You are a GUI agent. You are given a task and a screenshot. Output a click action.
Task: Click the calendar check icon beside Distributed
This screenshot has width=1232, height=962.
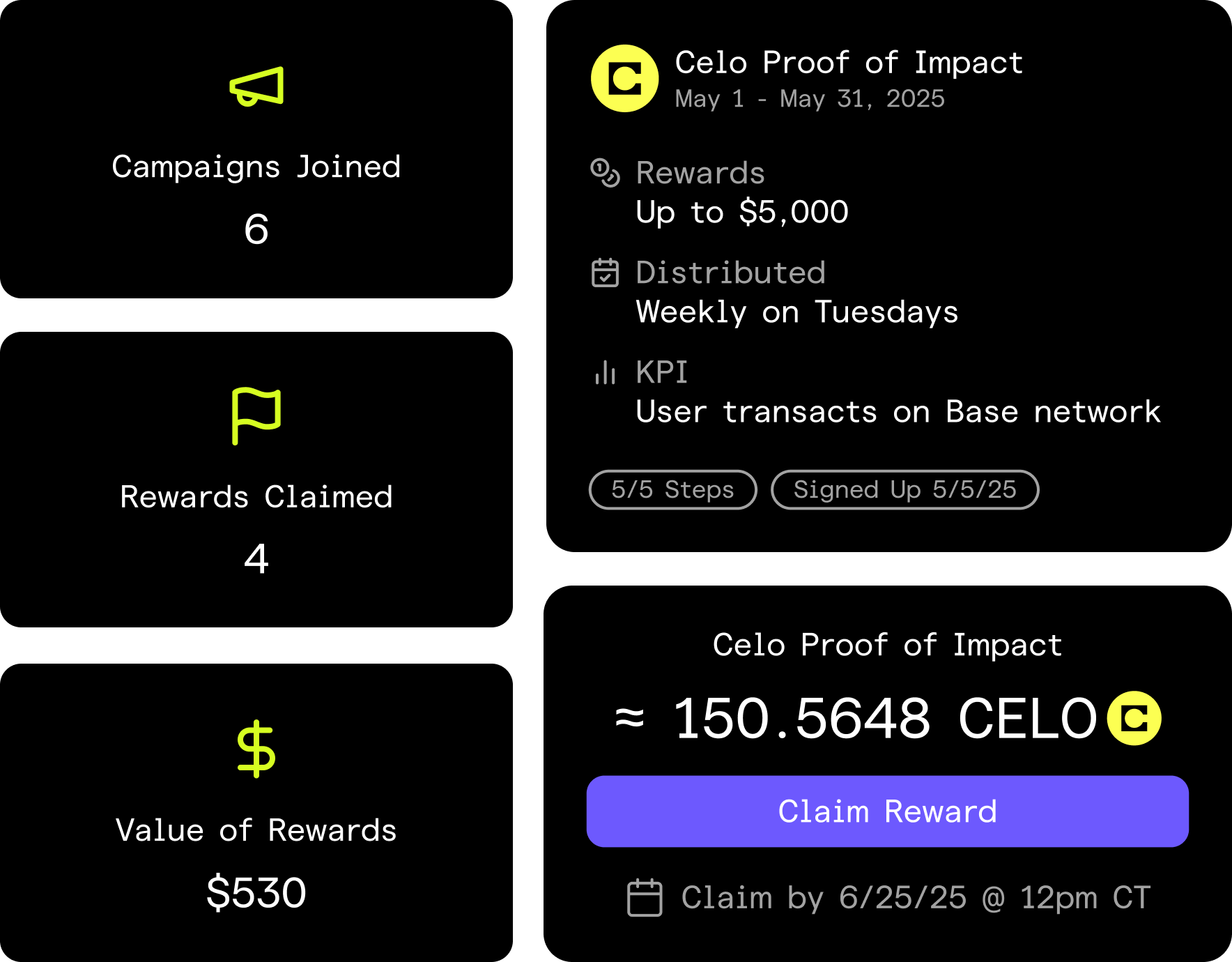605,273
